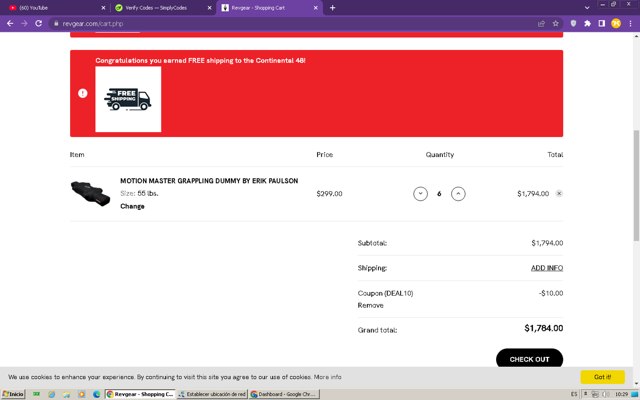Viewport: 640px width, 400px height.
Task: Click the CHECK OUT button
Action: [529, 359]
